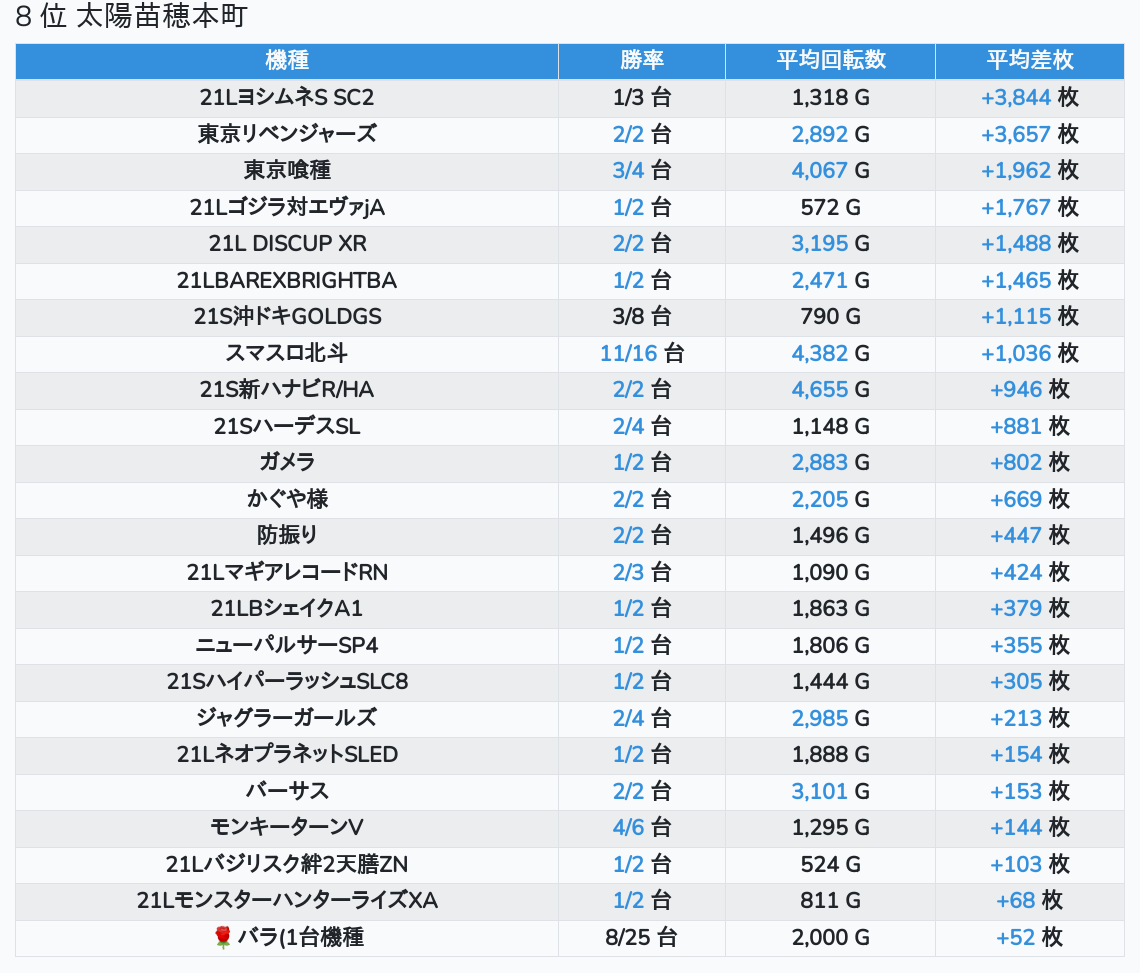
Task: Click the 4/6 win rate for モンキーターンV
Action: click(x=628, y=828)
